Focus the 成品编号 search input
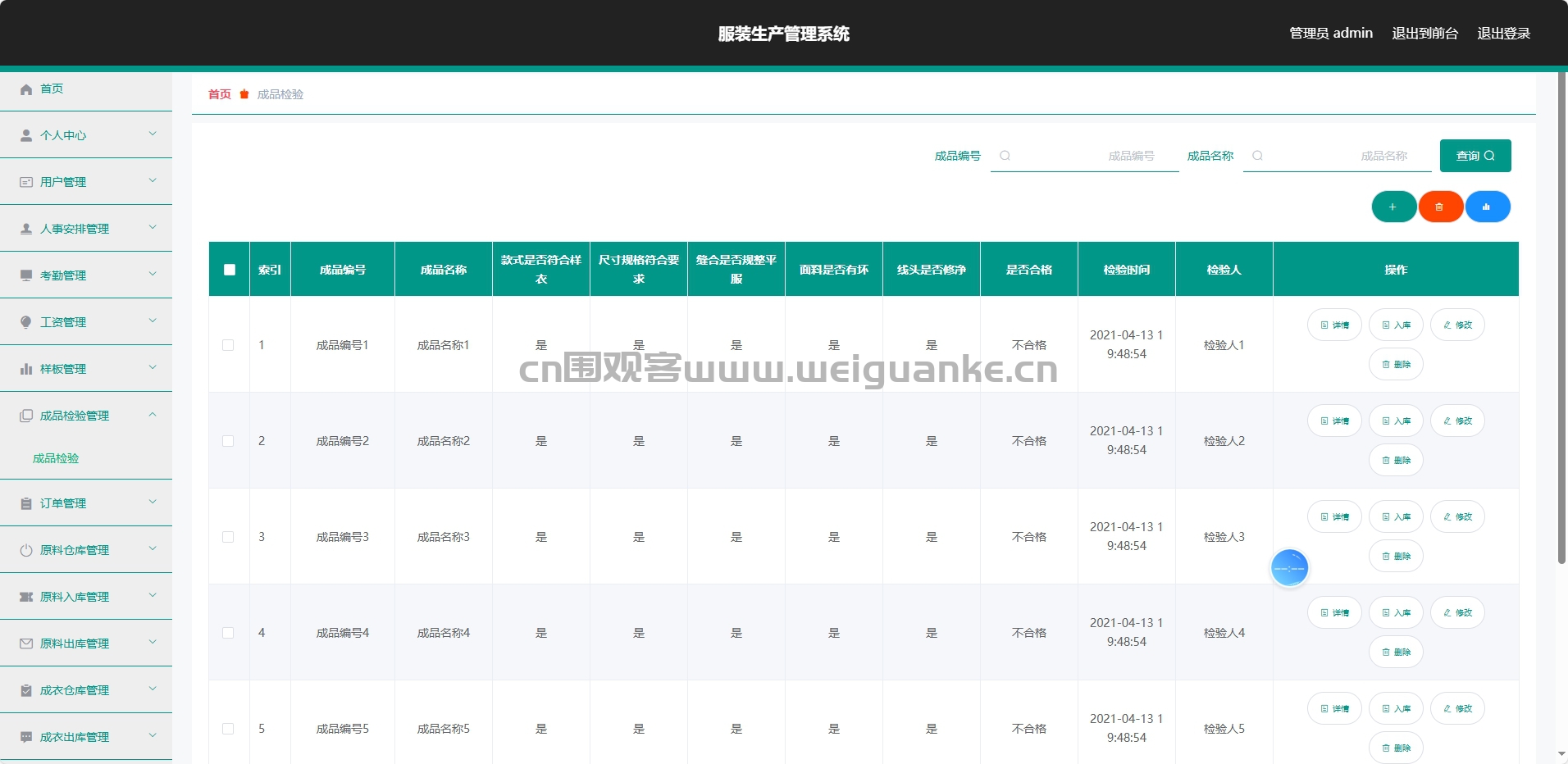The height and width of the screenshot is (764, 1568). click(x=1085, y=156)
